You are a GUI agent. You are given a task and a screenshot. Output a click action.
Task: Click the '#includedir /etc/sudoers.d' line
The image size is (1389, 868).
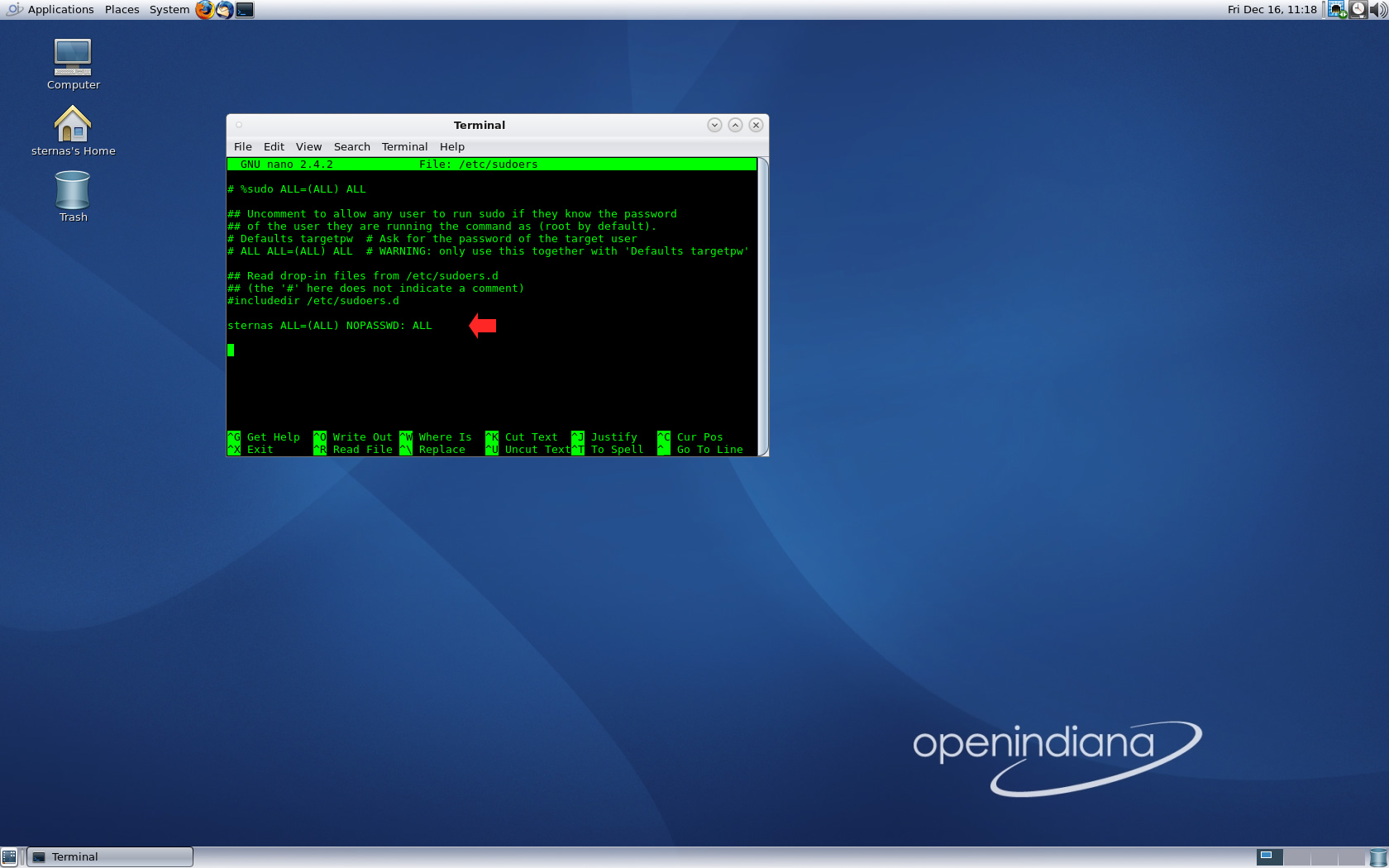313,301
